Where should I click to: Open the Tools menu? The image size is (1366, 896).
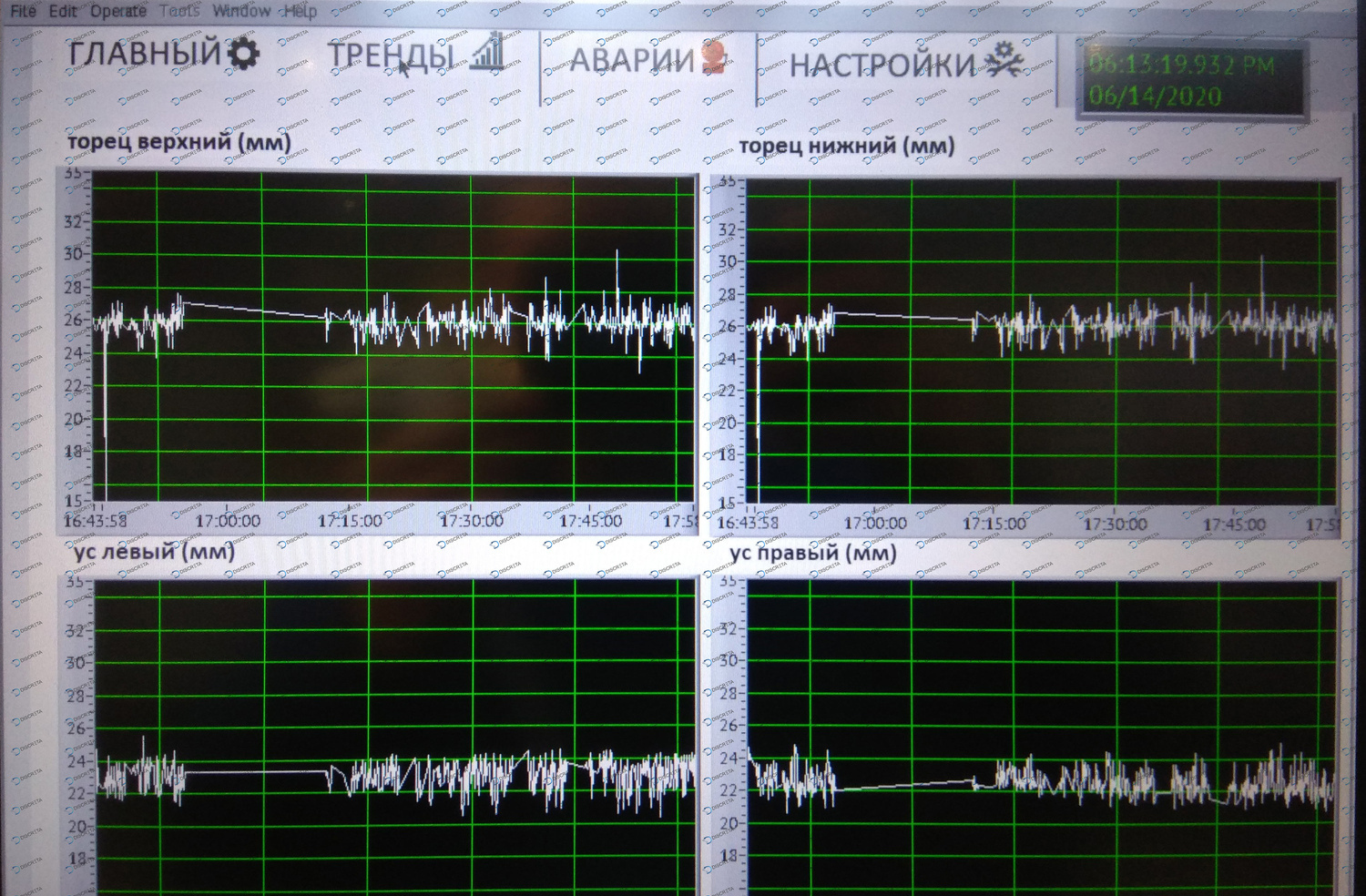(x=179, y=11)
